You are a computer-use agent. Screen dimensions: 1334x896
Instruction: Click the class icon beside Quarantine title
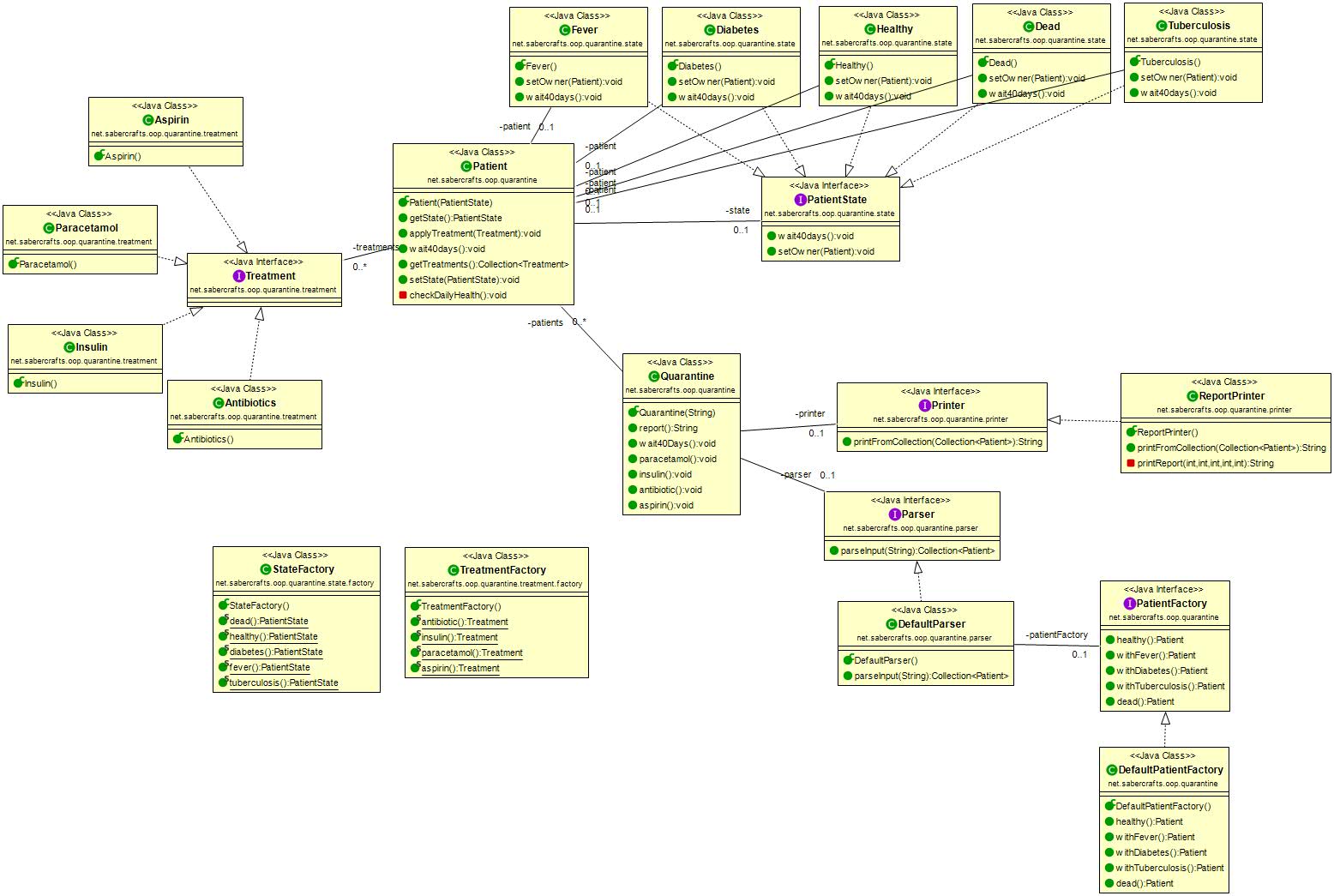point(653,377)
